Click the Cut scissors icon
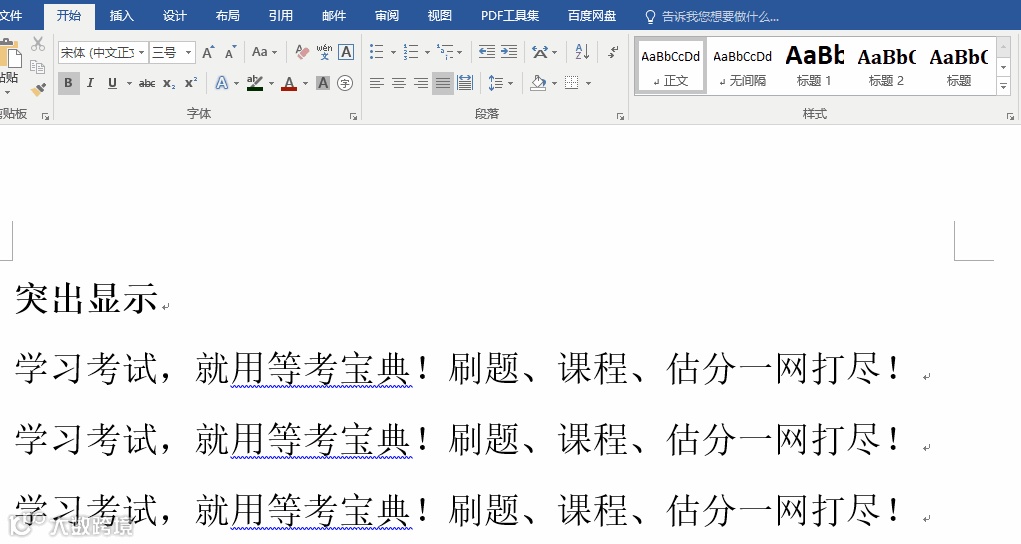Screen dimensions: 1021x544 click(x=38, y=44)
